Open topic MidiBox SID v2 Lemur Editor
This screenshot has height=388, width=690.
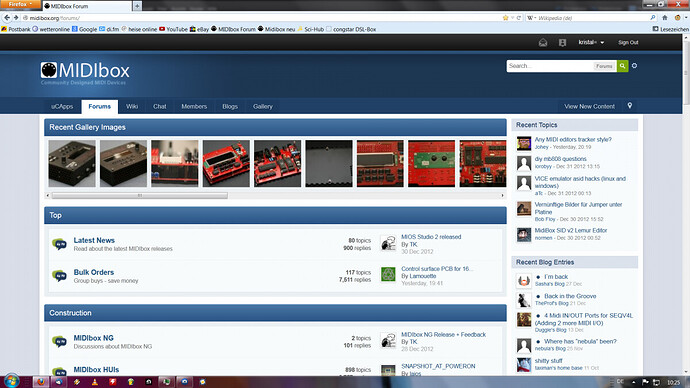point(571,230)
